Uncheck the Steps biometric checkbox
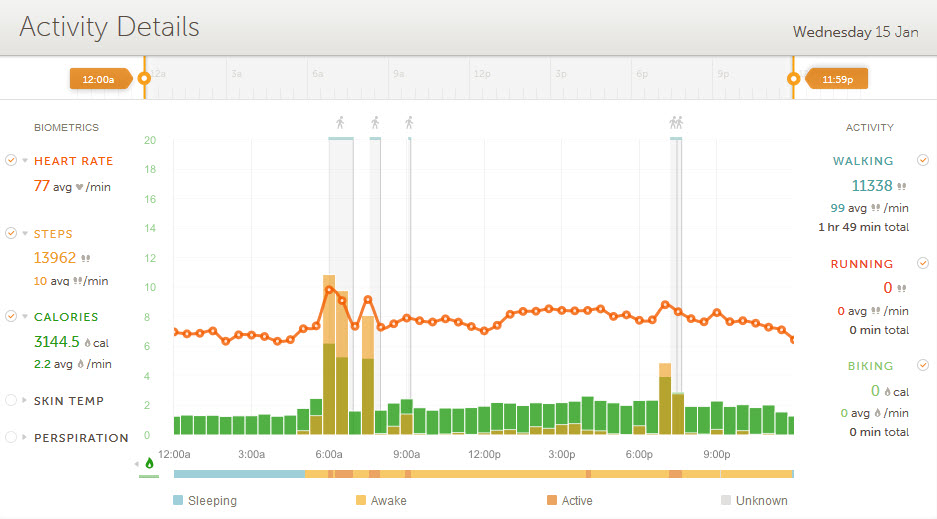Image resolution: width=937 pixels, height=519 pixels. pyautogui.click(x=11, y=233)
